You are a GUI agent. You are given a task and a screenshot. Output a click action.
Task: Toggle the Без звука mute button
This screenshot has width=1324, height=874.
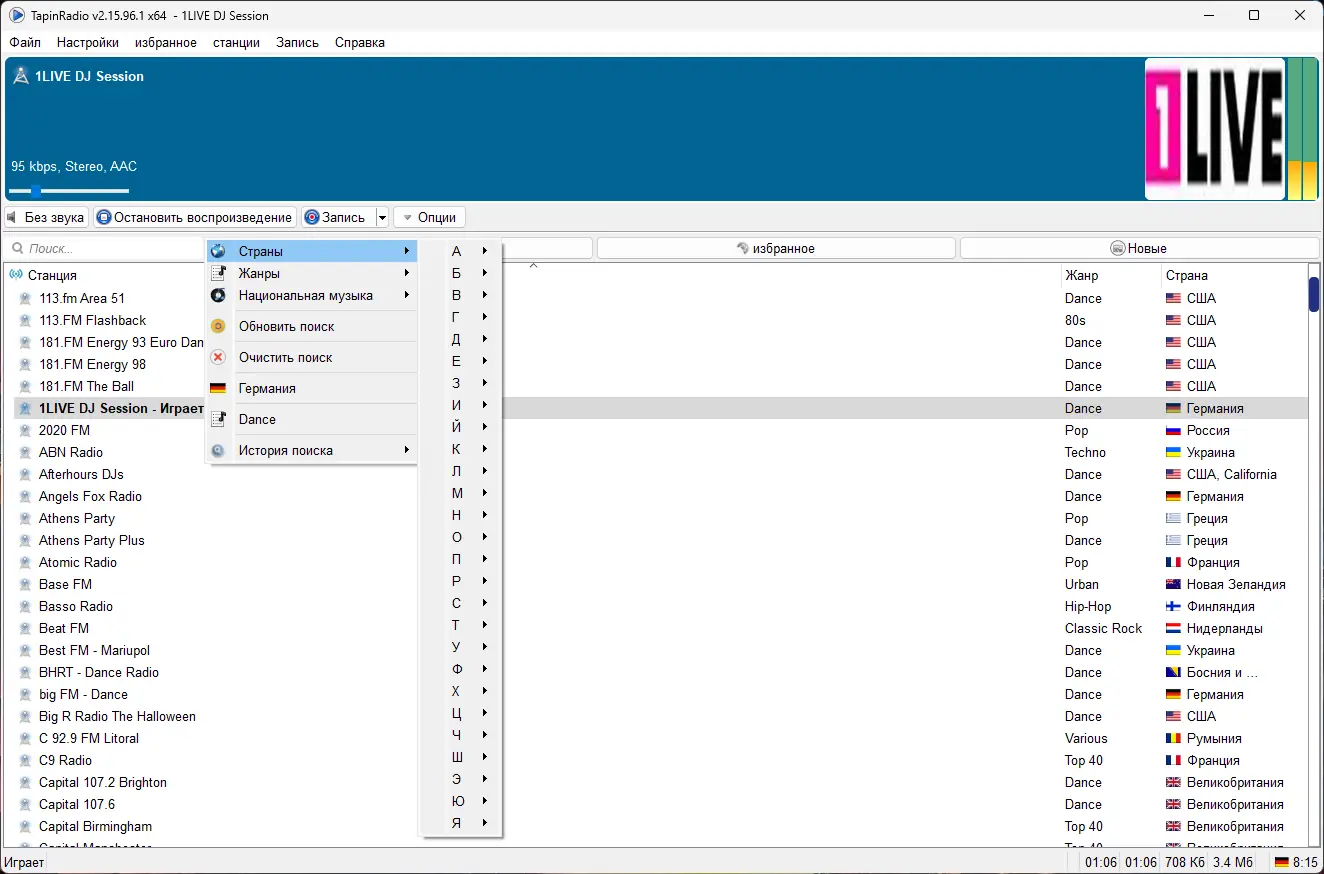coord(46,217)
